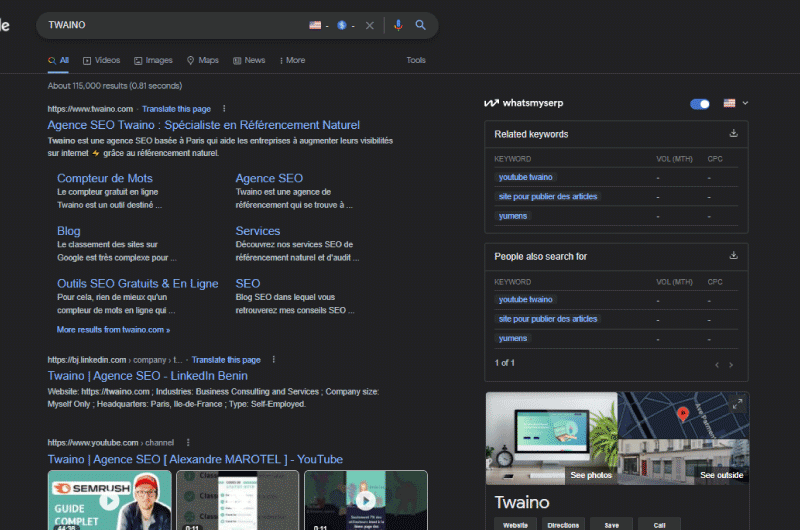Toggle the whatsmyserp extension switch
800x530 pixels.
point(699,104)
